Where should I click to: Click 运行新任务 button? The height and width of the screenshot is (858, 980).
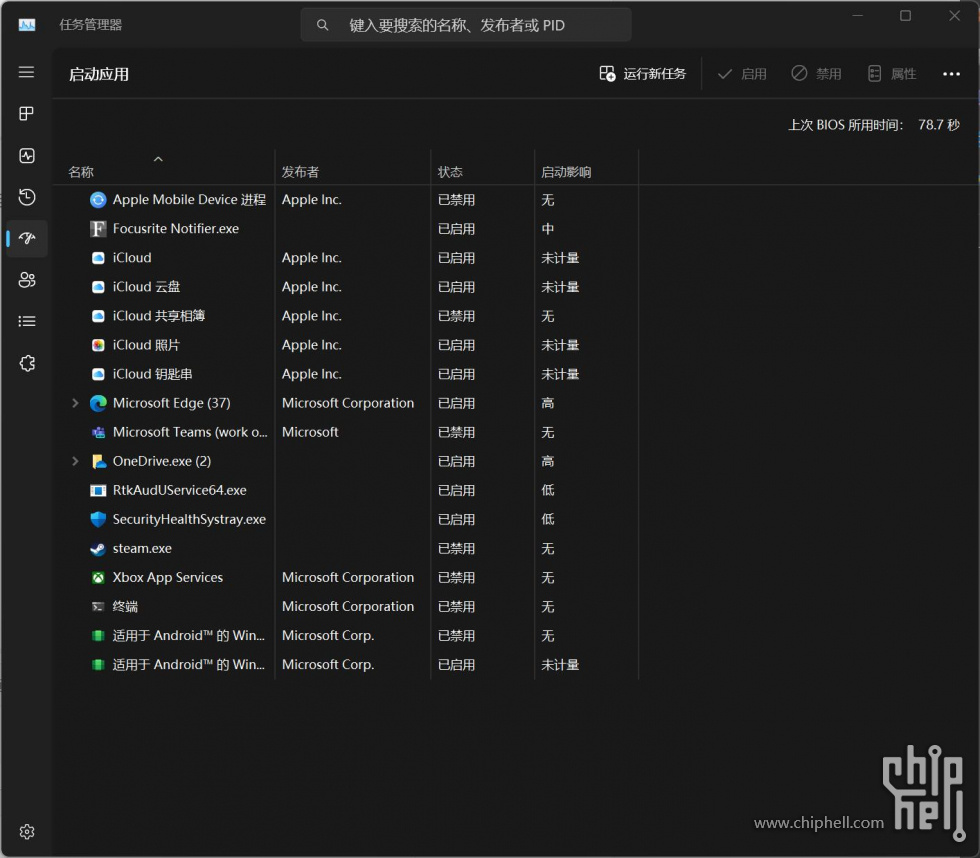tap(642, 74)
